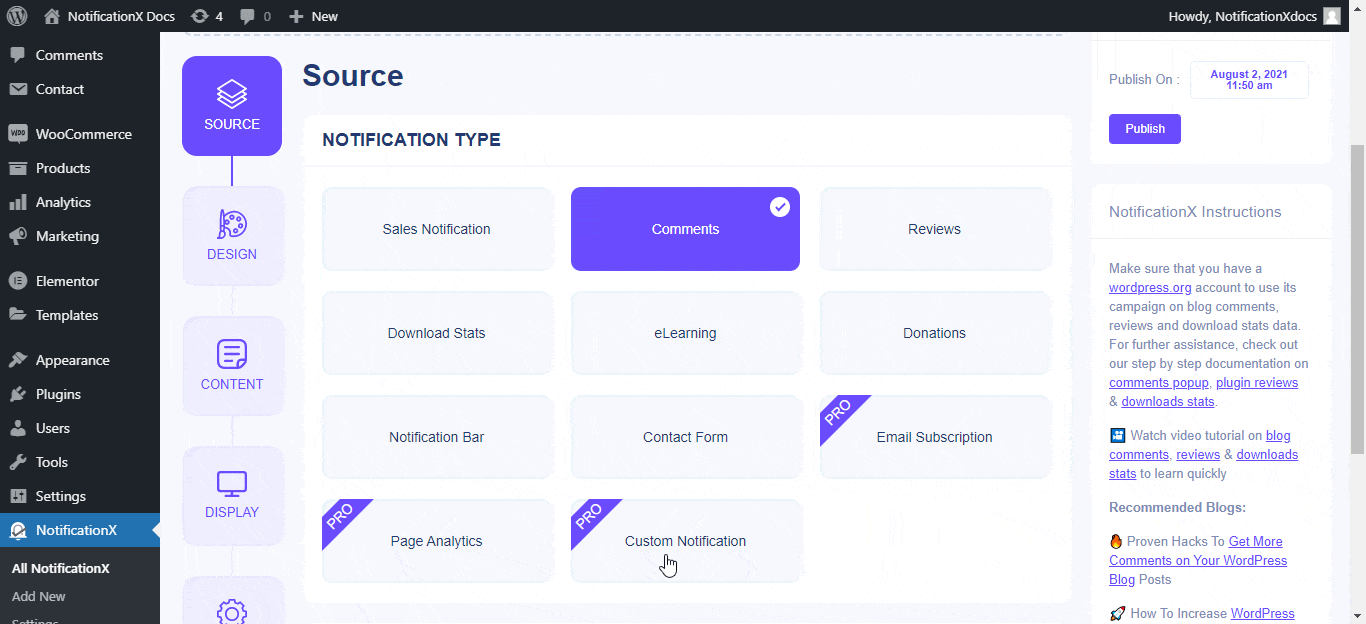
Task: Click the NotificationX logo icon in sidebar
Action: click(17, 530)
